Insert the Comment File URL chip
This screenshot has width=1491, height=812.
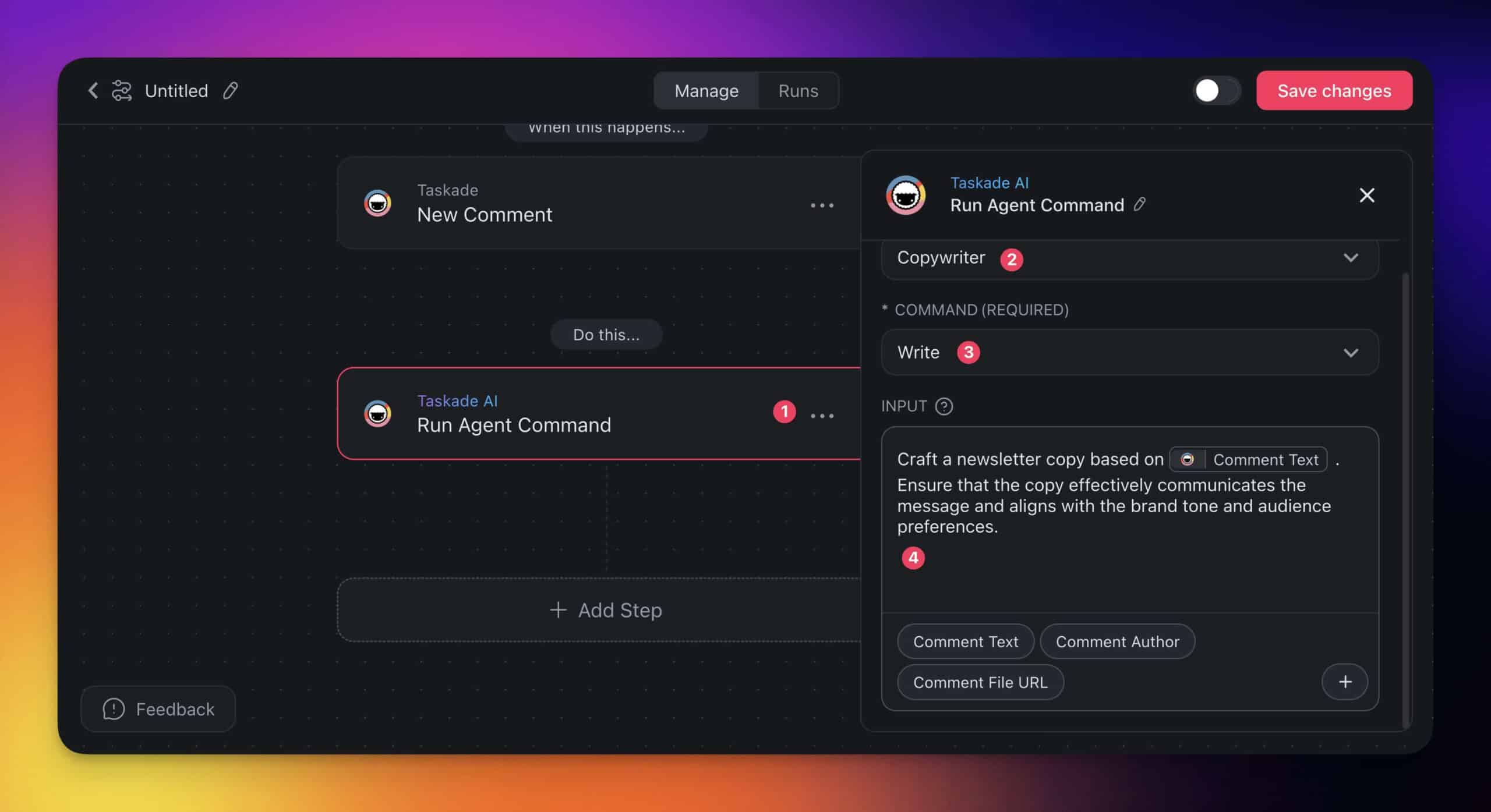pos(980,682)
